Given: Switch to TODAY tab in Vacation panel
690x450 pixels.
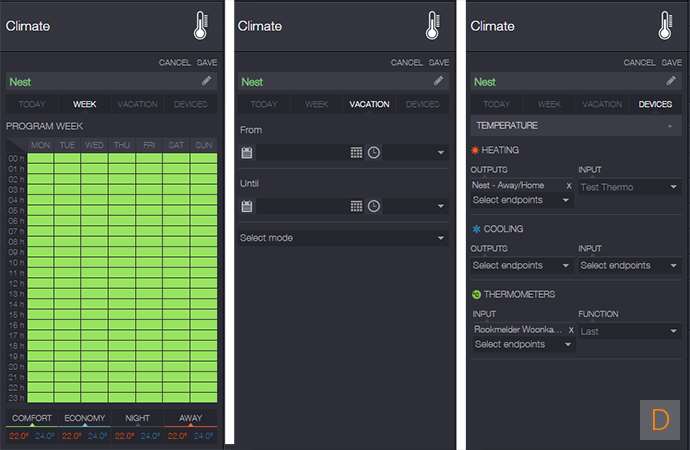Looking at the screenshot, I should (x=264, y=104).
